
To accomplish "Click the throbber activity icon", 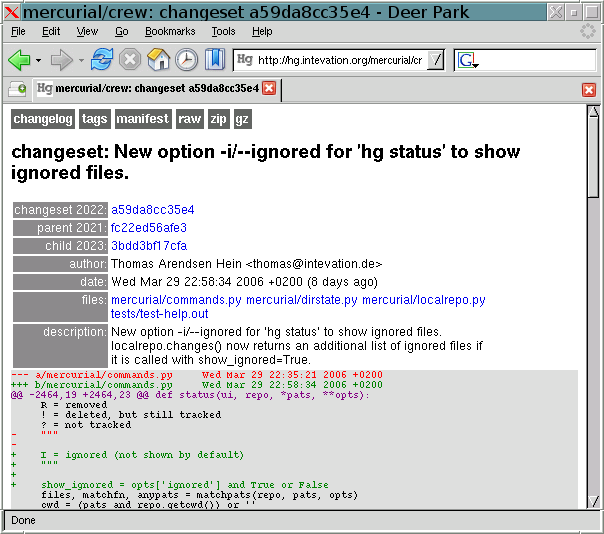I will click(x=587, y=31).
